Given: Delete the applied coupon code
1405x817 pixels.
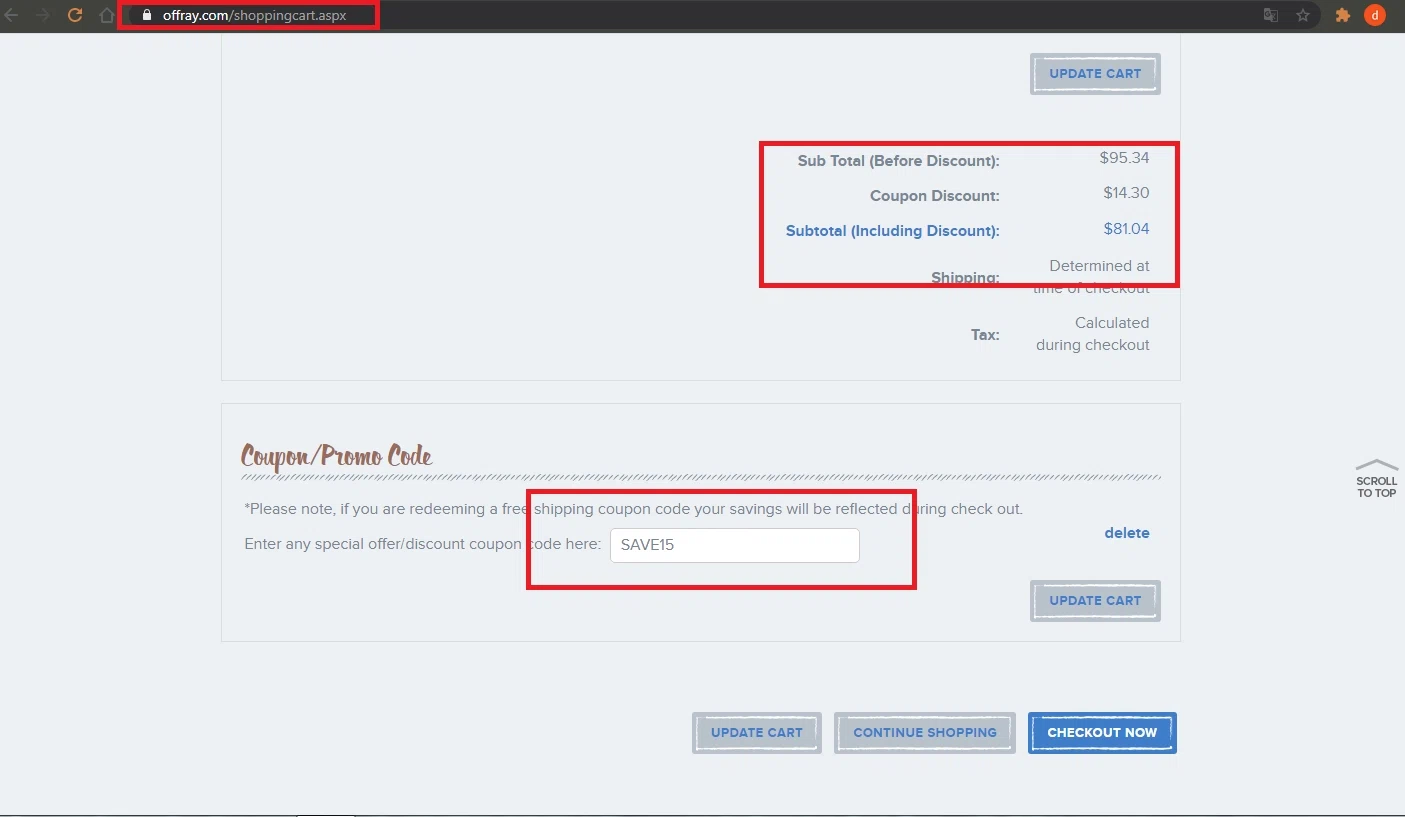Looking at the screenshot, I should pos(1127,533).
